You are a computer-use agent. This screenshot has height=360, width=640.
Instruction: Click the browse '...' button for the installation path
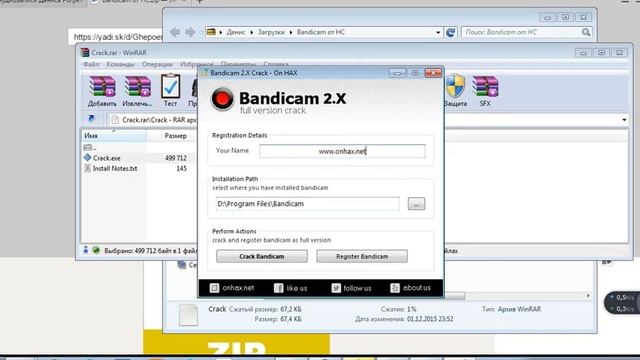coord(416,204)
